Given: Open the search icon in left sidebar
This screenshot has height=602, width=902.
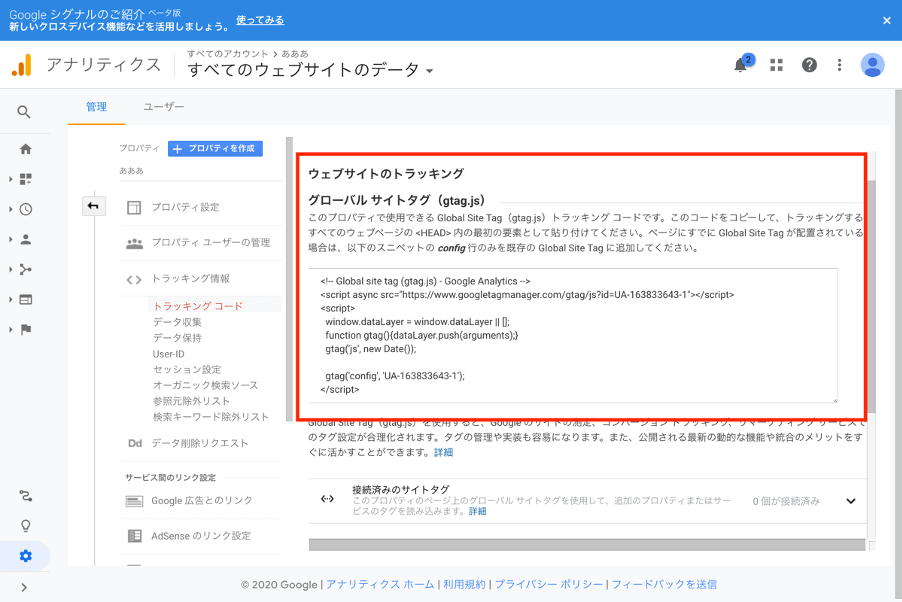Looking at the screenshot, I should tap(24, 112).
